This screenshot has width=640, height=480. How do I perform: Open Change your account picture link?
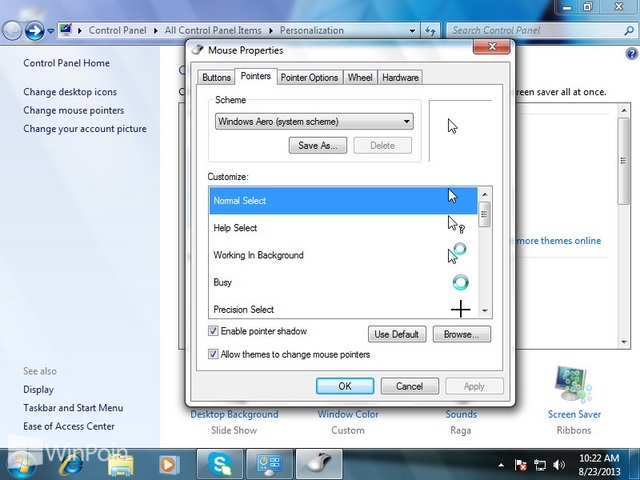[84, 129]
